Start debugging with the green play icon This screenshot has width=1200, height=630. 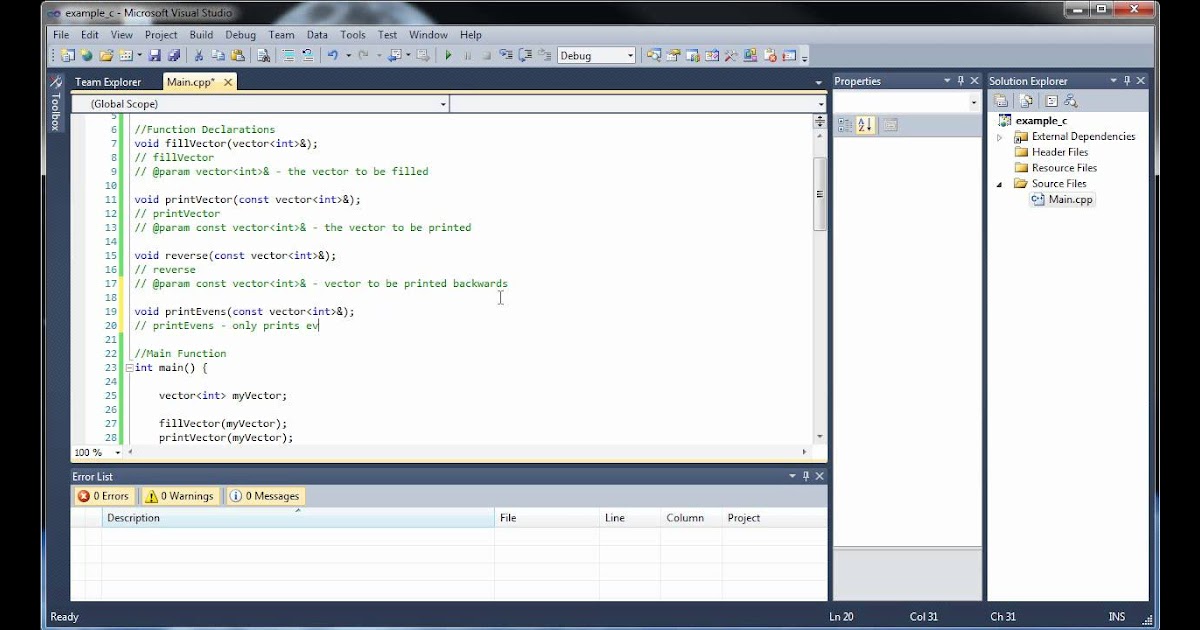pyautogui.click(x=448, y=56)
